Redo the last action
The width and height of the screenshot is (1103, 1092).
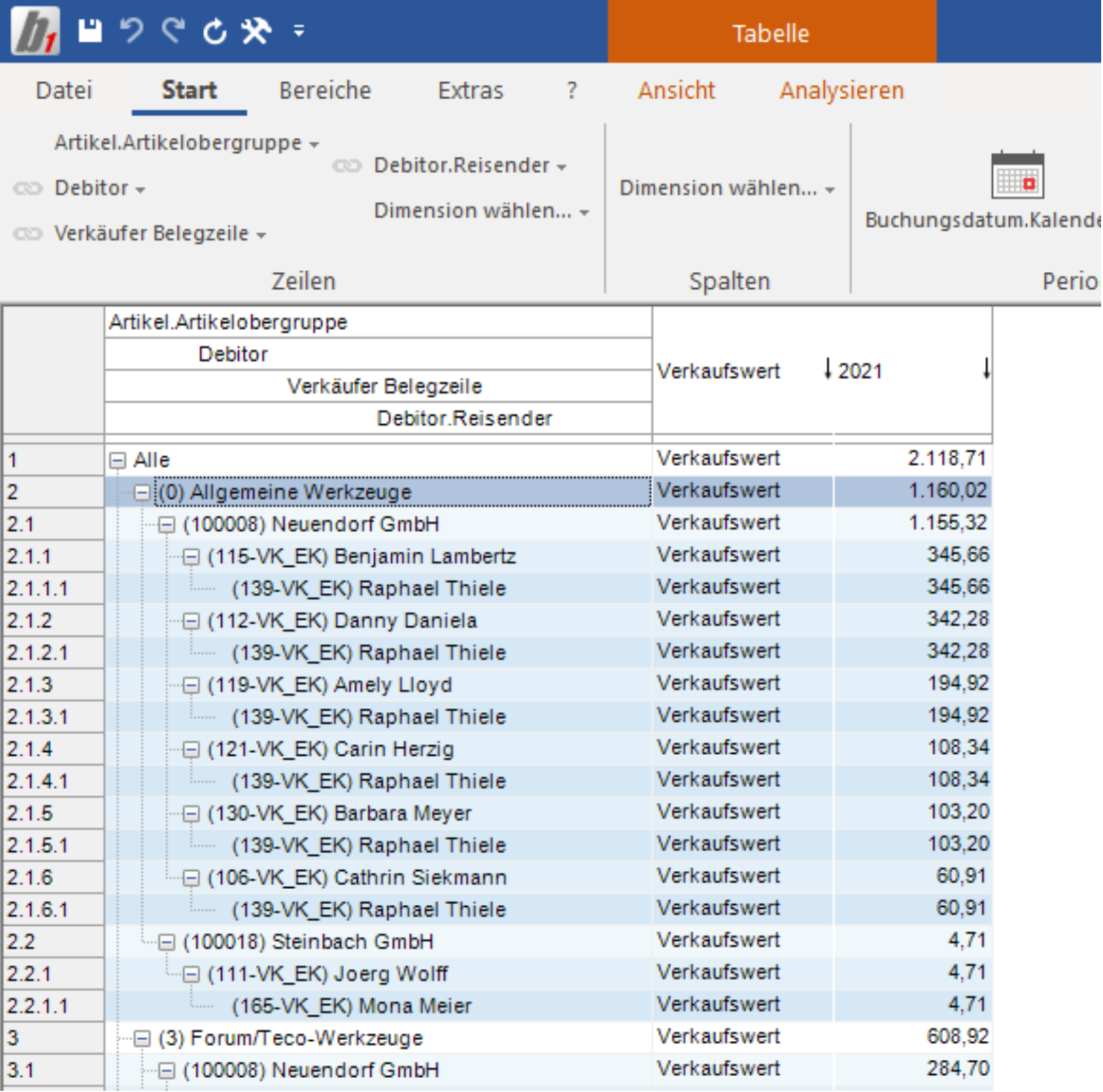point(174,31)
